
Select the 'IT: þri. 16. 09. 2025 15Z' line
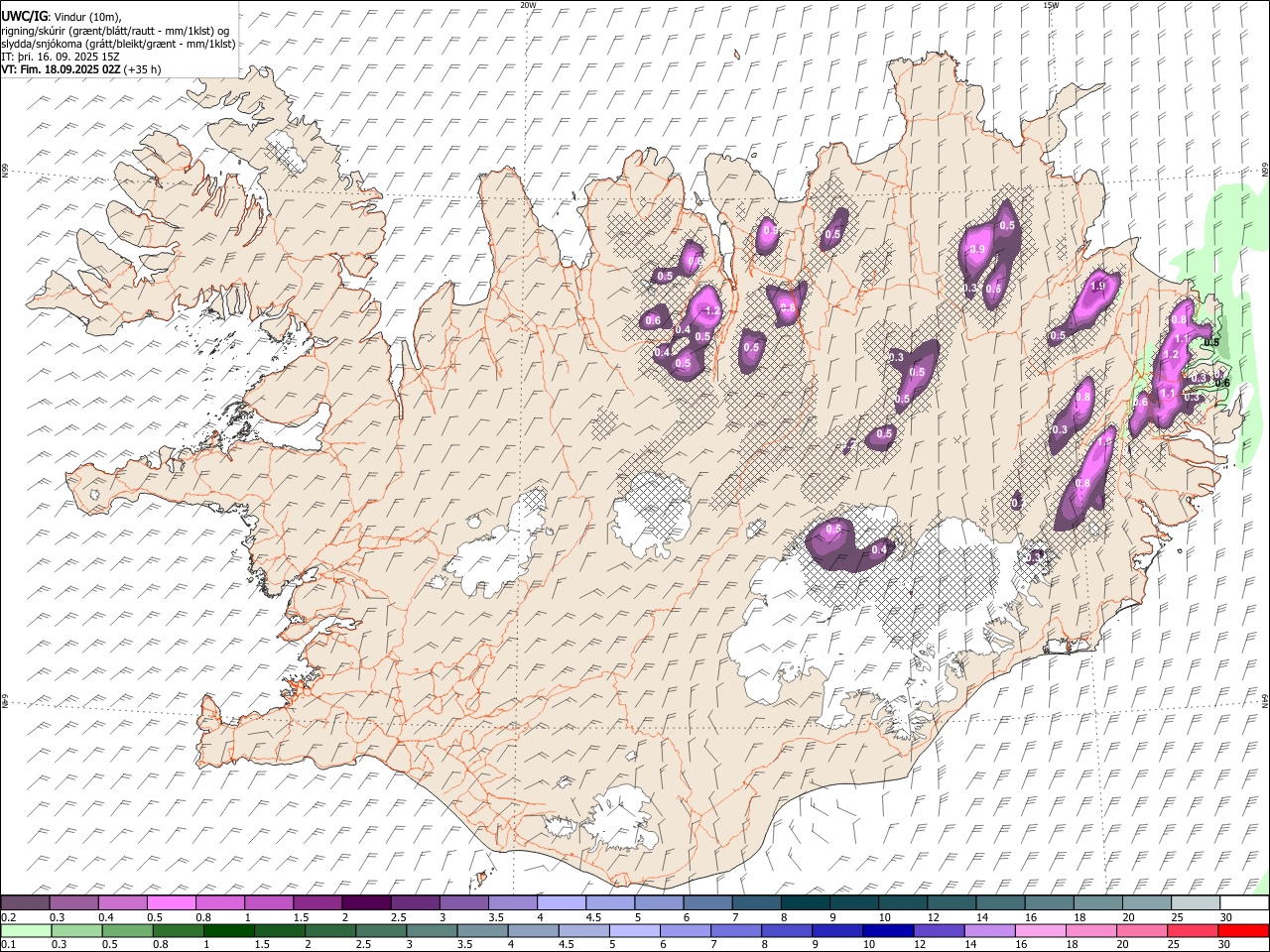click(x=61, y=57)
